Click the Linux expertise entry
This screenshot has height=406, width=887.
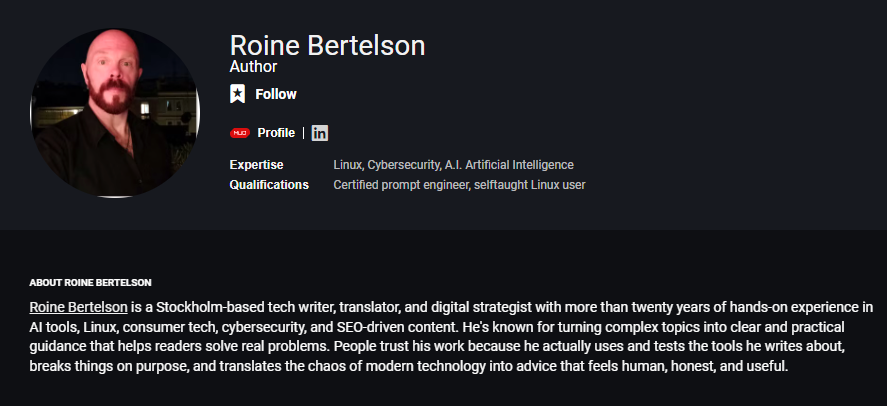click(347, 164)
